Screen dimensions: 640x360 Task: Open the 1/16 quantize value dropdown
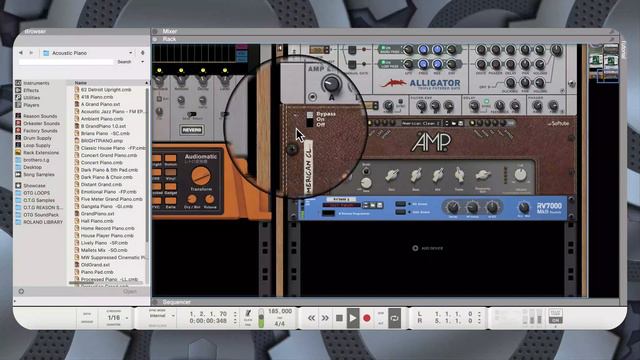[117, 318]
